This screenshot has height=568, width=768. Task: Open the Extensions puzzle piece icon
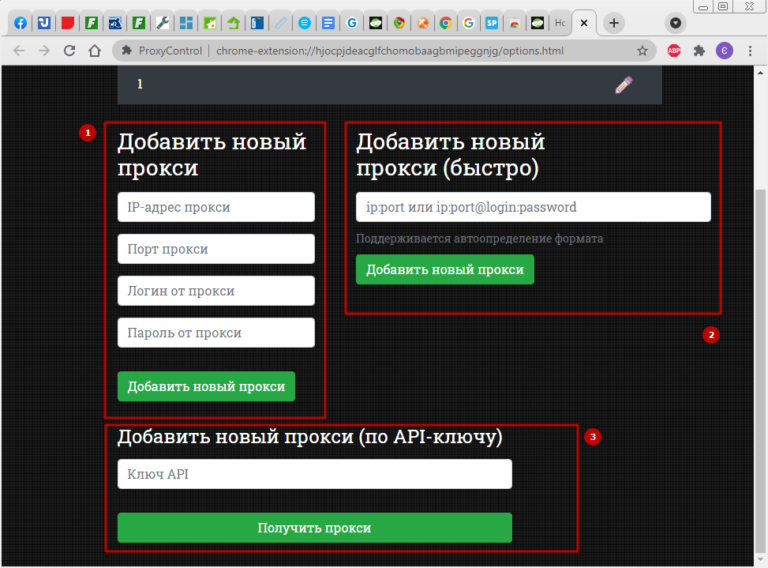point(699,50)
